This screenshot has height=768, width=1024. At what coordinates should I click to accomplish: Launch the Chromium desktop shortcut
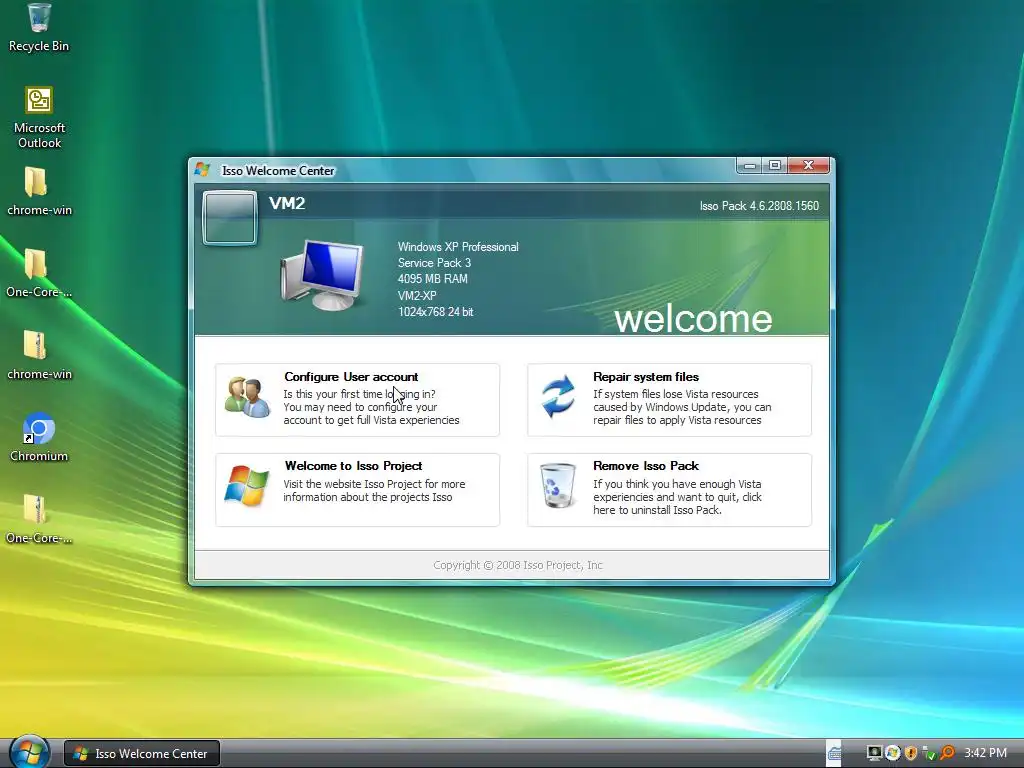click(39, 437)
